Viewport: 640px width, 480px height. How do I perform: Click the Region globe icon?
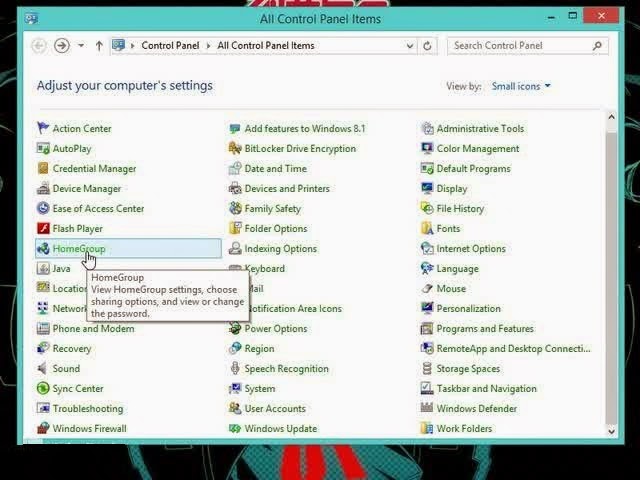(x=235, y=348)
